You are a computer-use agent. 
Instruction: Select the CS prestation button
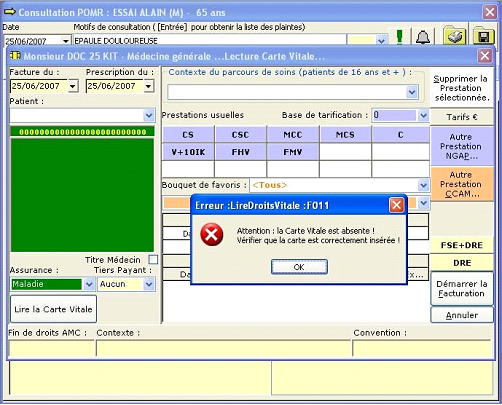(188, 135)
